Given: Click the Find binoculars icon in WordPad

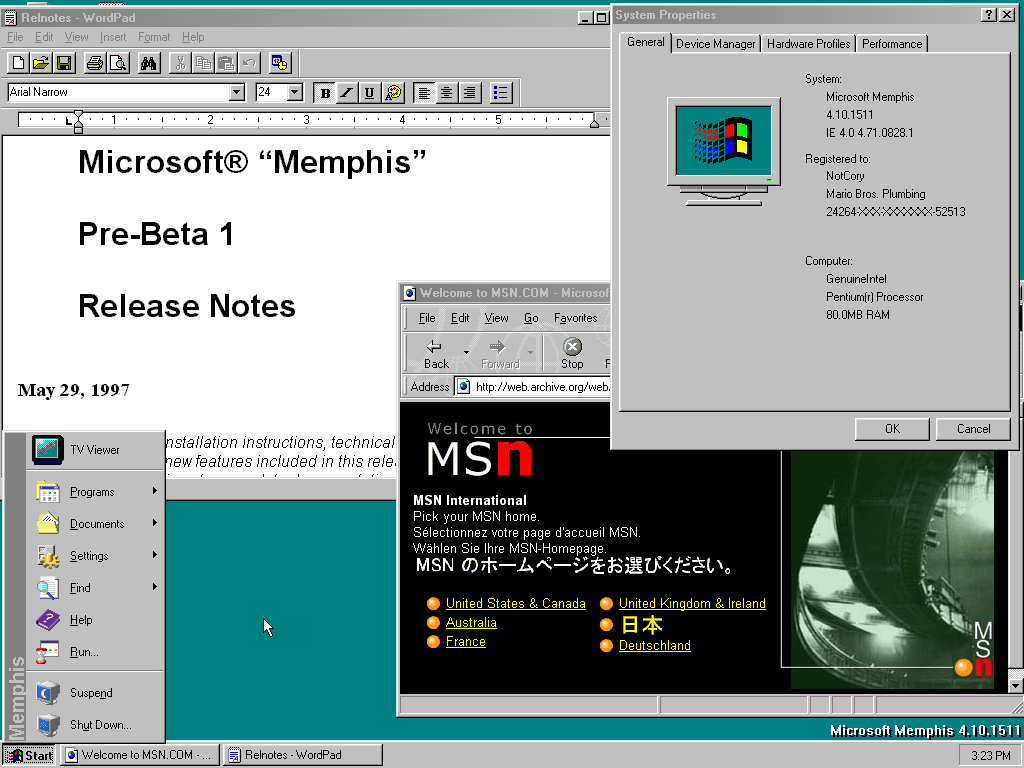Looking at the screenshot, I should point(149,63).
